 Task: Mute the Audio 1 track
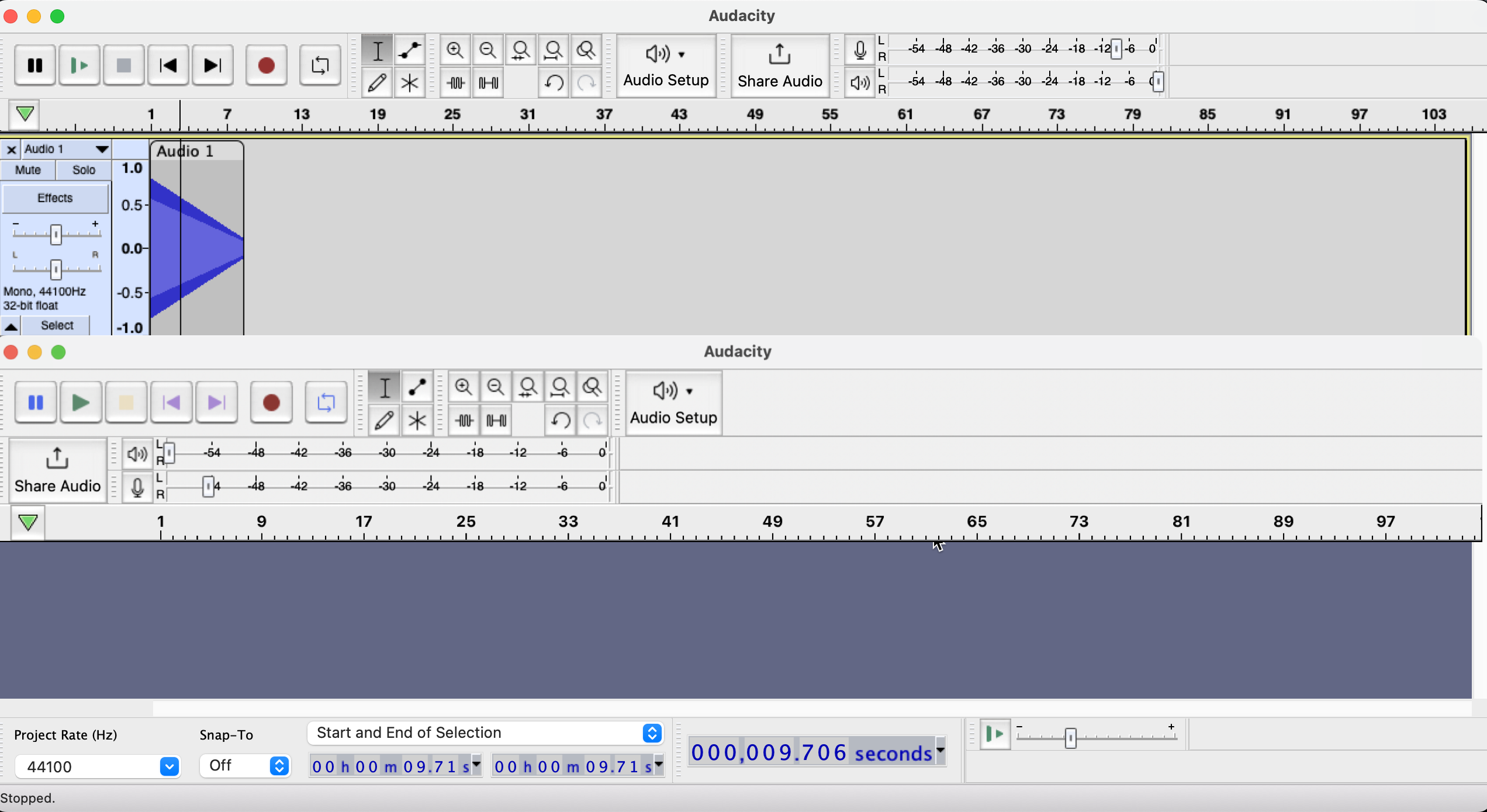27,170
